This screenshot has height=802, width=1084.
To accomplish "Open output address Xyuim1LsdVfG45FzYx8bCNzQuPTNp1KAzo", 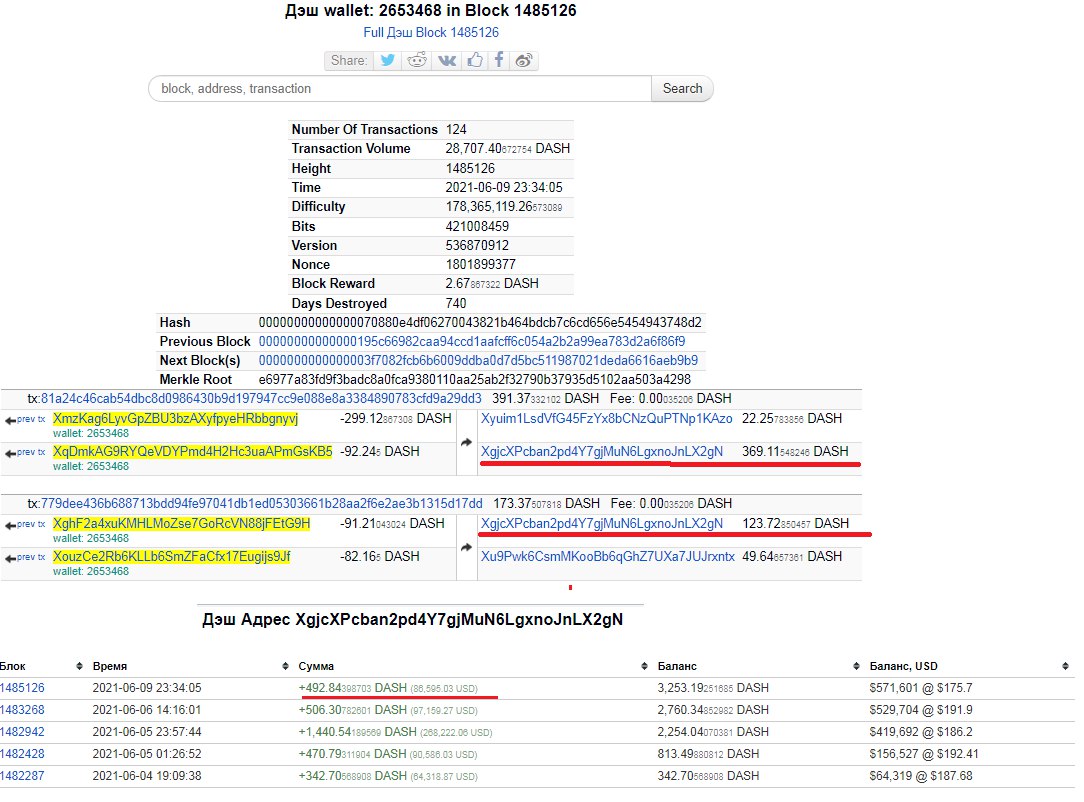I will [606, 418].
